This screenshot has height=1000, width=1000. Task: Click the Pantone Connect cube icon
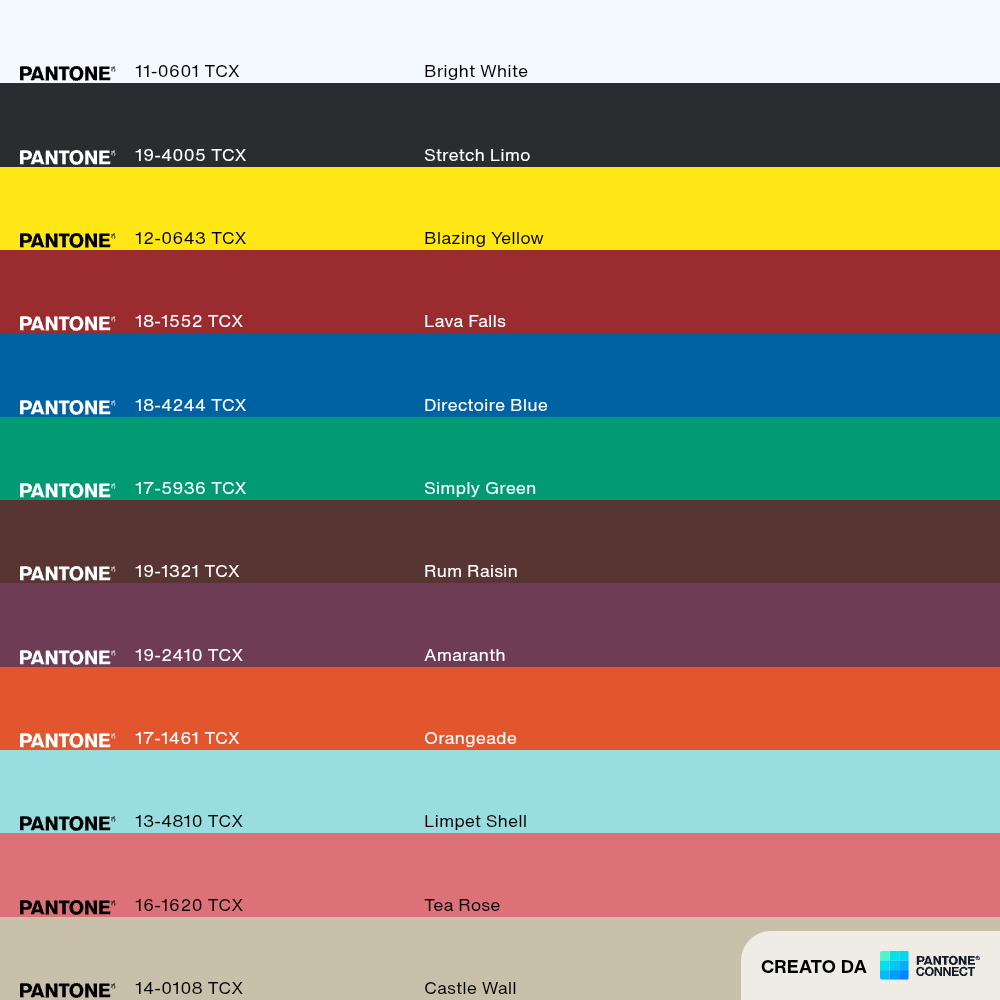pos(893,965)
